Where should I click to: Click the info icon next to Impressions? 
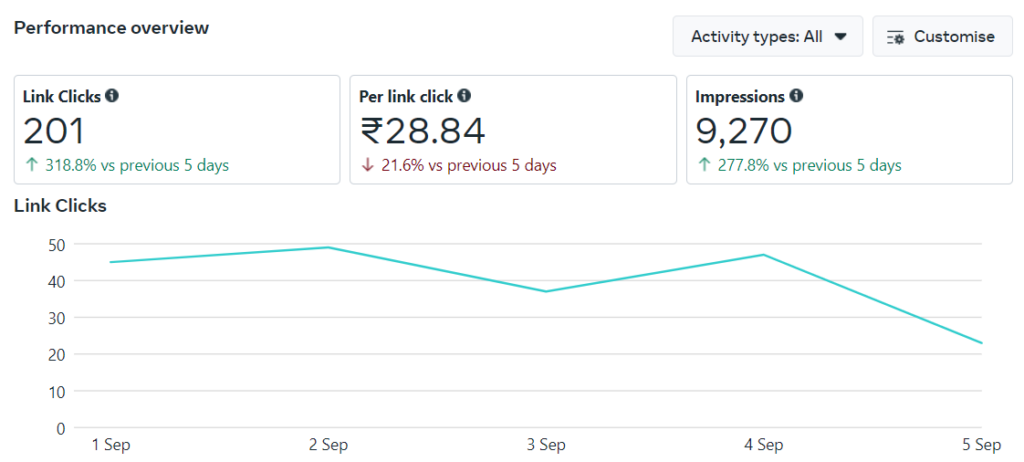[796, 96]
